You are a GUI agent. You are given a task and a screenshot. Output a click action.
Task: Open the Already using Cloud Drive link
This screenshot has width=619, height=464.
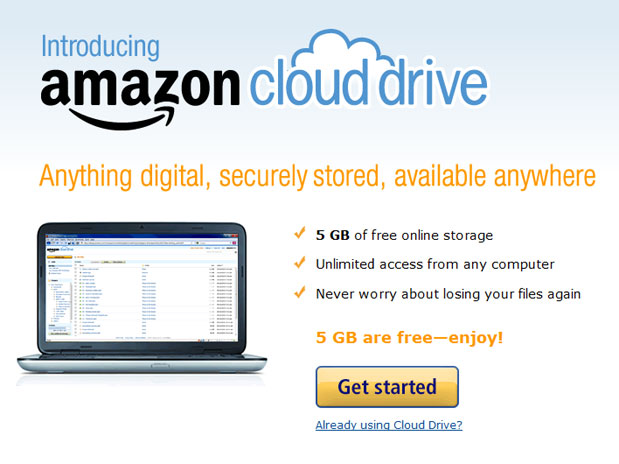point(389,425)
